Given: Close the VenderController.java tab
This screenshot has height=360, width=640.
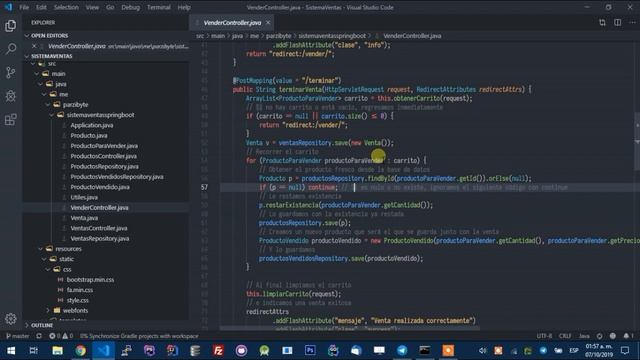Looking at the screenshot, I should click(x=268, y=22).
